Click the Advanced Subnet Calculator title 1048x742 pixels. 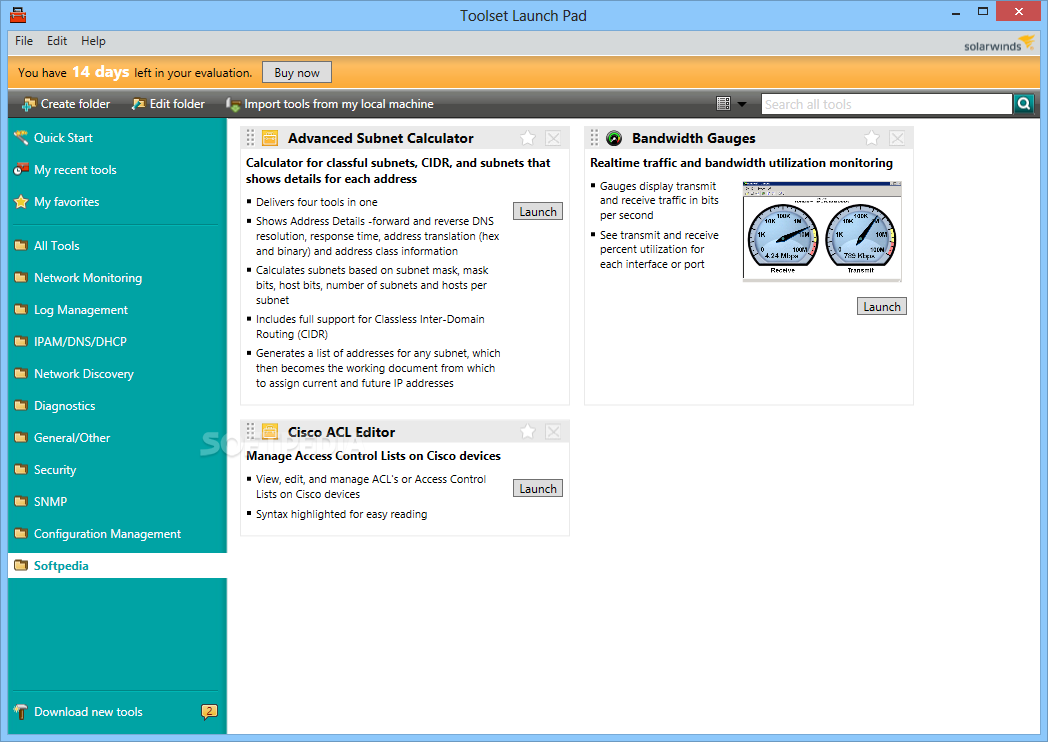click(381, 138)
